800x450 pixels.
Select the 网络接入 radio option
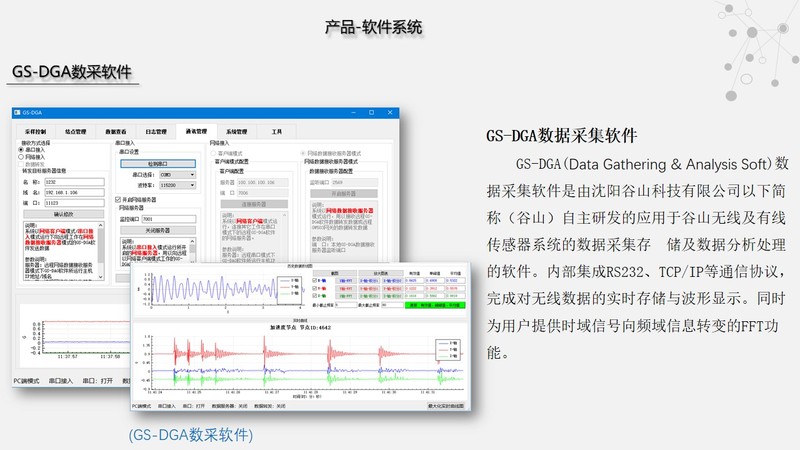point(32,157)
